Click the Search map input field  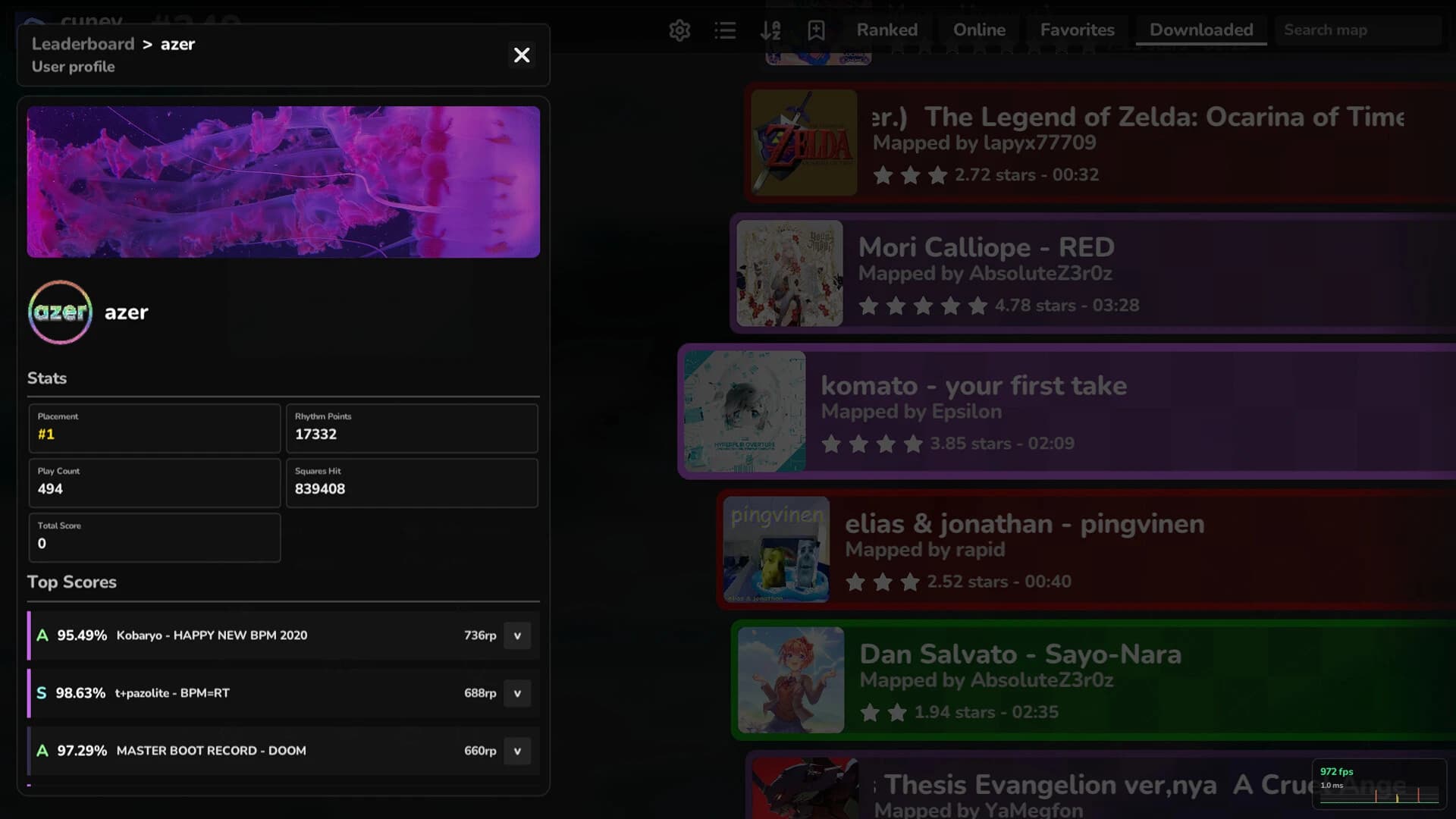[1357, 30]
